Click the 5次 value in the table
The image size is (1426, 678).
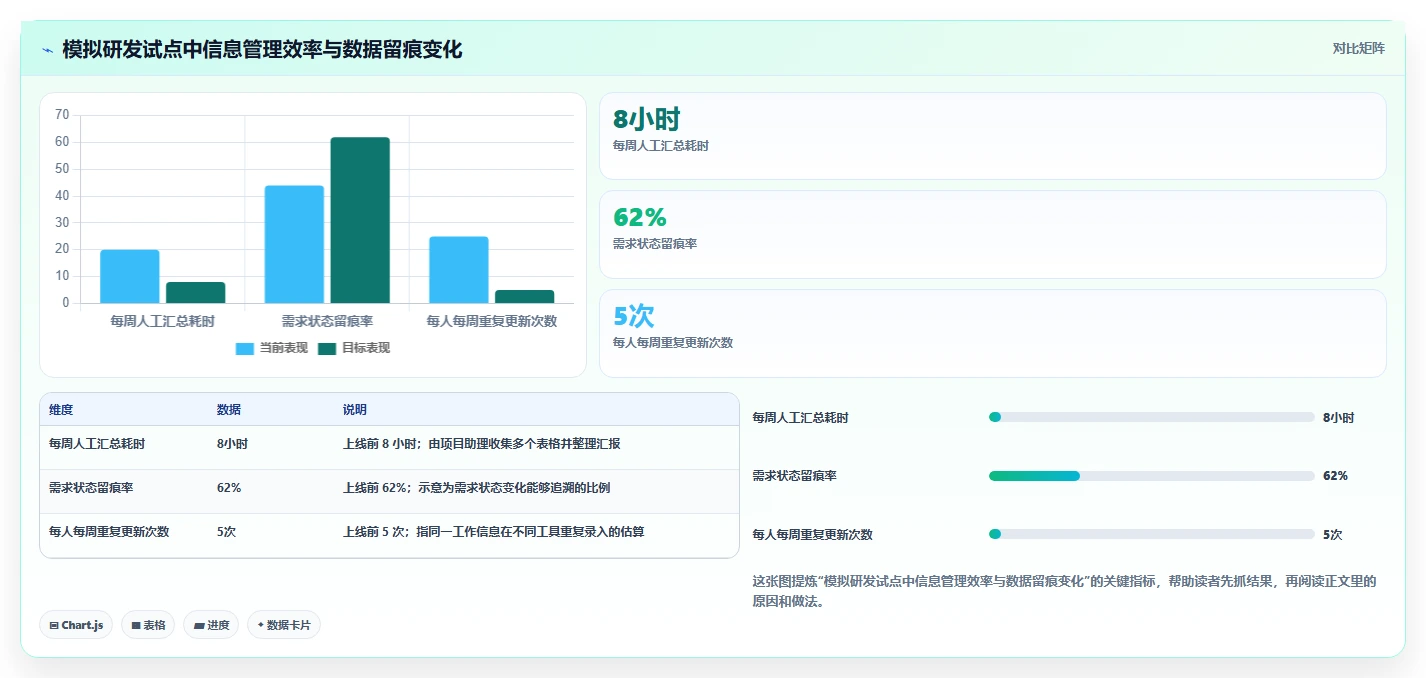click(226, 532)
